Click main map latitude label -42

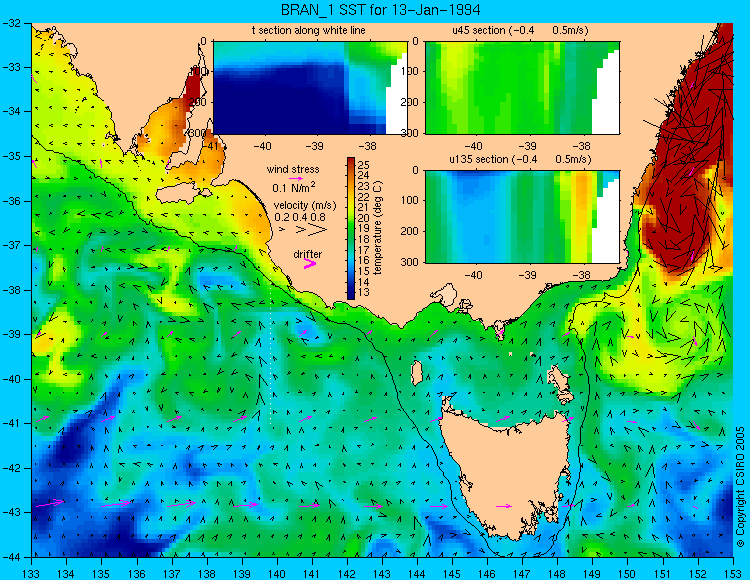point(13,468)
